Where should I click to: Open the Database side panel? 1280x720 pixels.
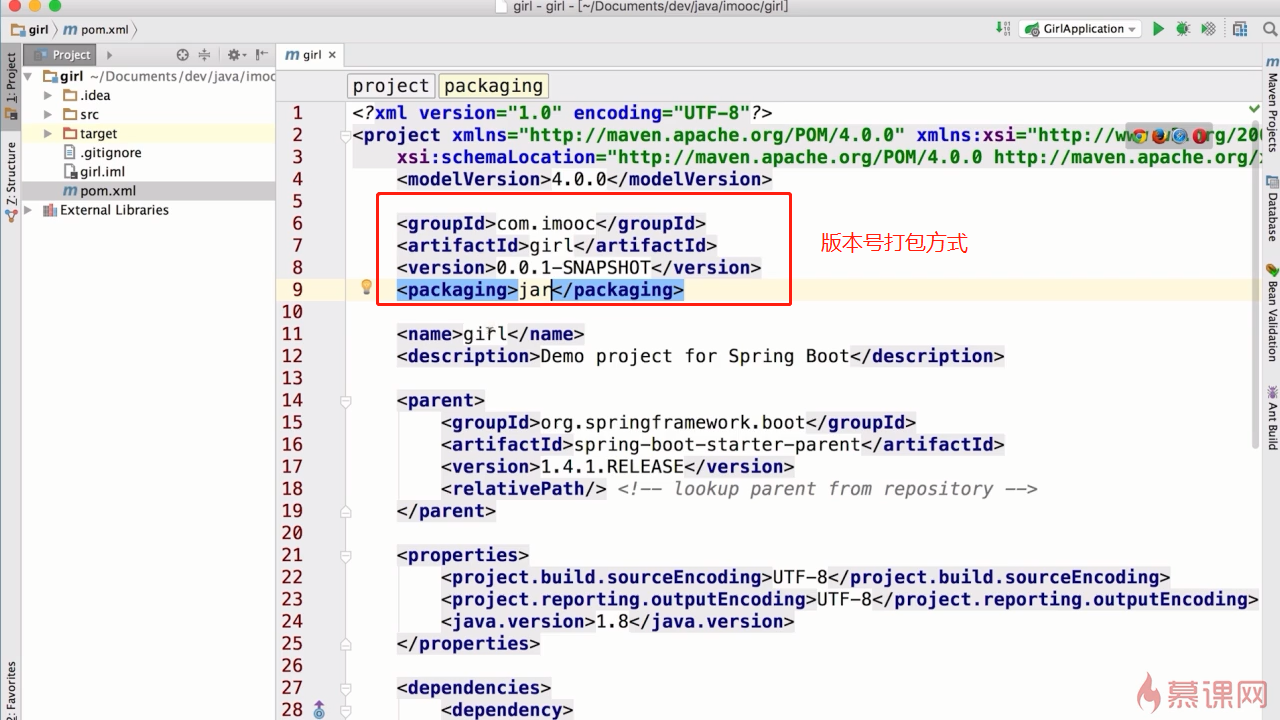coord(1272,210)
